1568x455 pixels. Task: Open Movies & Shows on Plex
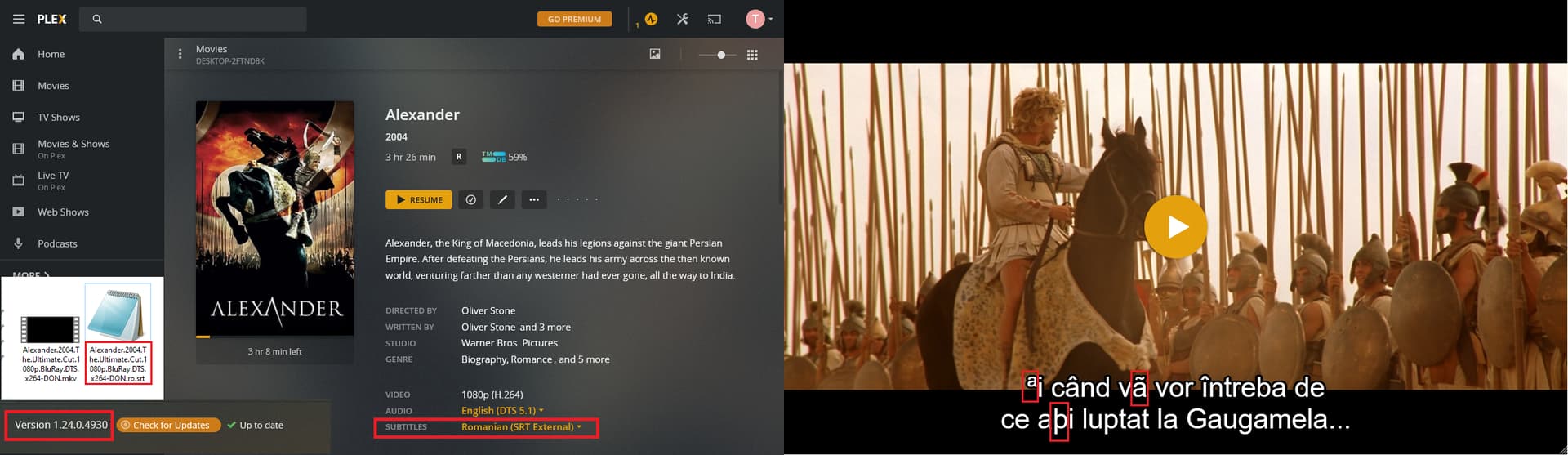(73, 149)
